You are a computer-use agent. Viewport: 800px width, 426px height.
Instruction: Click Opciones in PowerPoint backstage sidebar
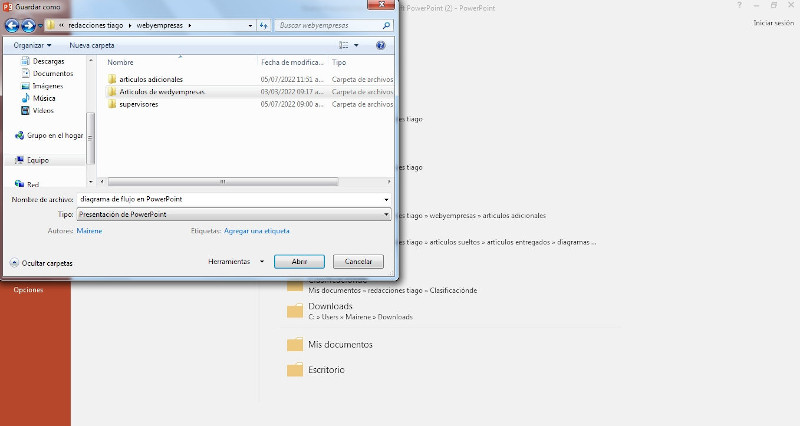pos(29,290)
